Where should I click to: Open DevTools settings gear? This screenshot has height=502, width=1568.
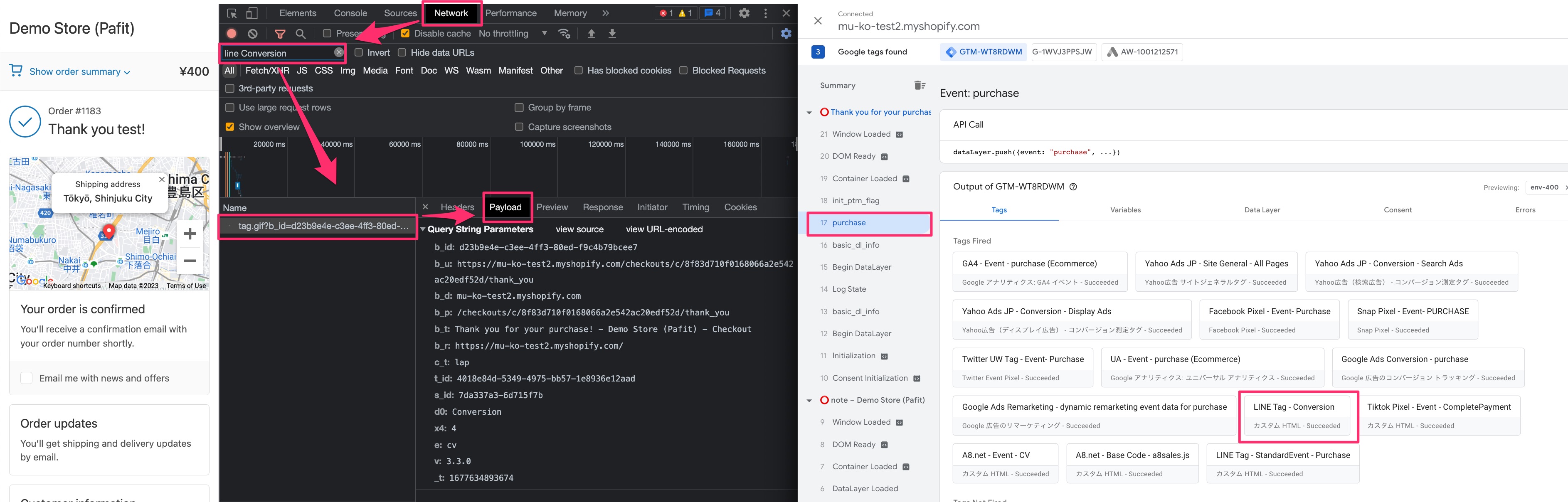pyautogui.click(x=744, y=13)
